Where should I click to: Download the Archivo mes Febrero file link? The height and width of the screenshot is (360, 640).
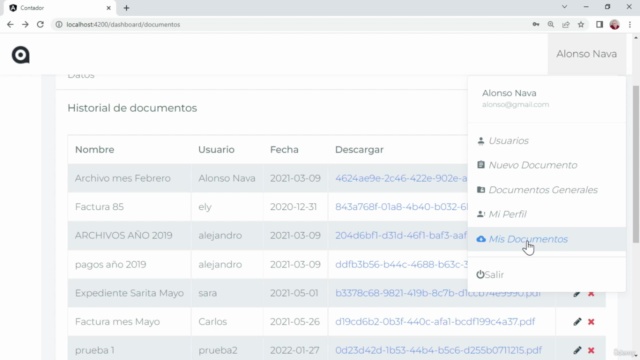point(401,178)
